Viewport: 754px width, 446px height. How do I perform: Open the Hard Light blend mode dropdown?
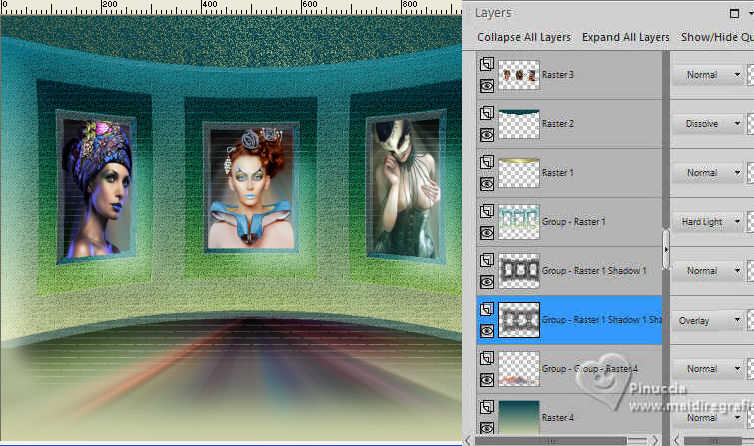(707, 222)
